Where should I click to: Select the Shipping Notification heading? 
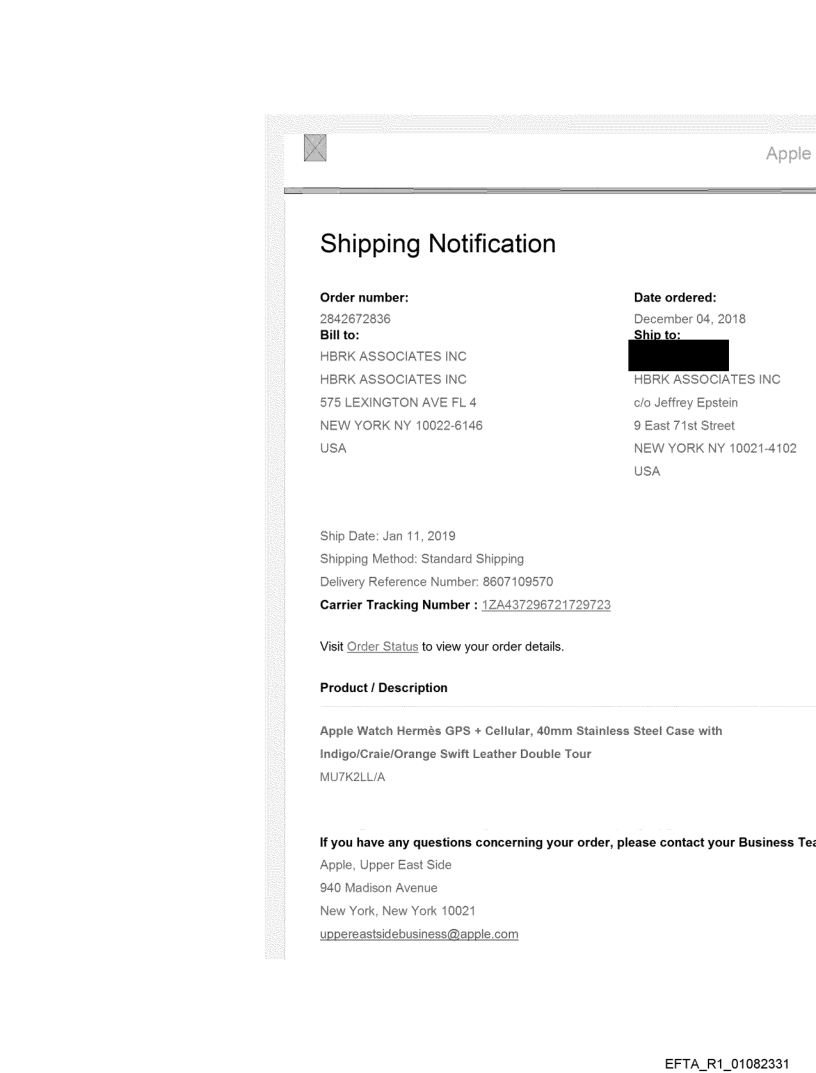point(437,243)
